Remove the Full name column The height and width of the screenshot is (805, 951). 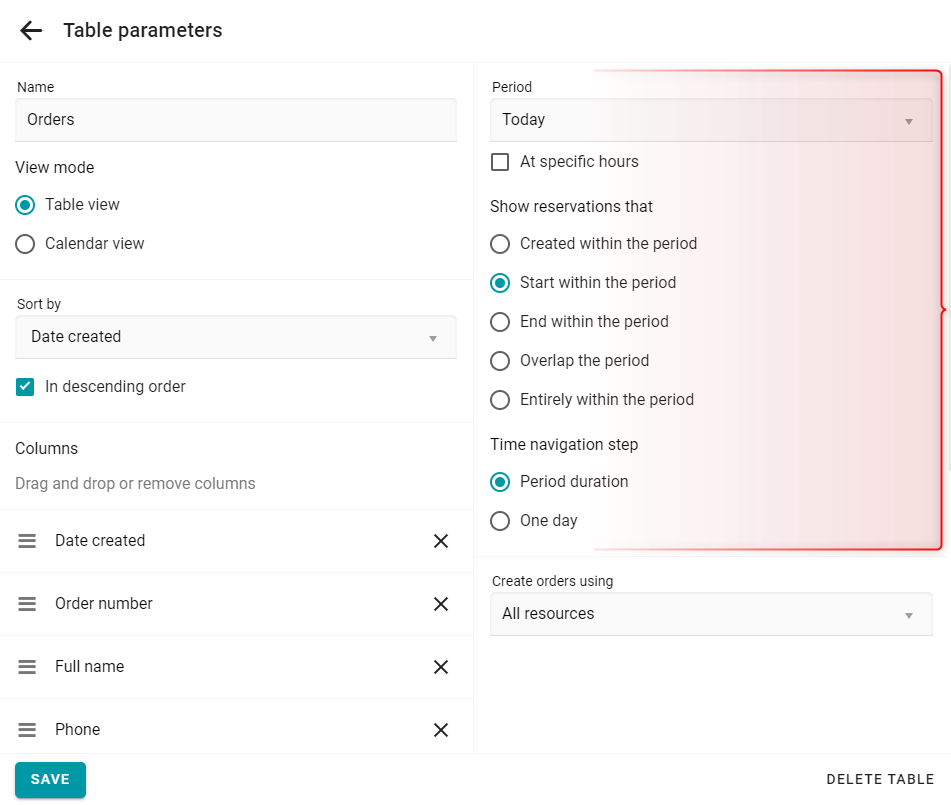(x=441, y=667)
